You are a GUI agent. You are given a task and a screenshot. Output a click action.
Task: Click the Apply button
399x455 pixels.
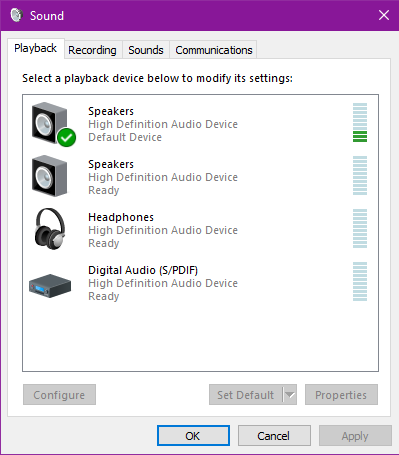355,436
